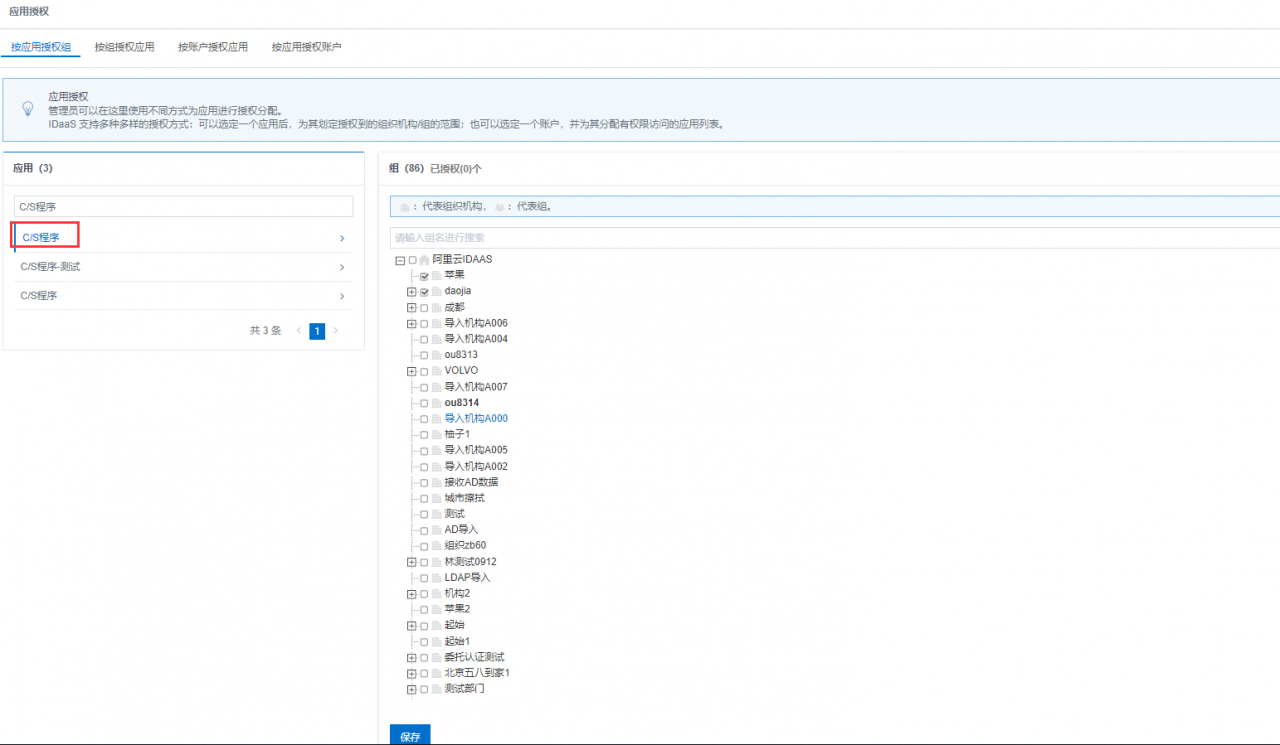
Task: Click the 已授权(0)个 header text
Action: [x=456, y=169]
